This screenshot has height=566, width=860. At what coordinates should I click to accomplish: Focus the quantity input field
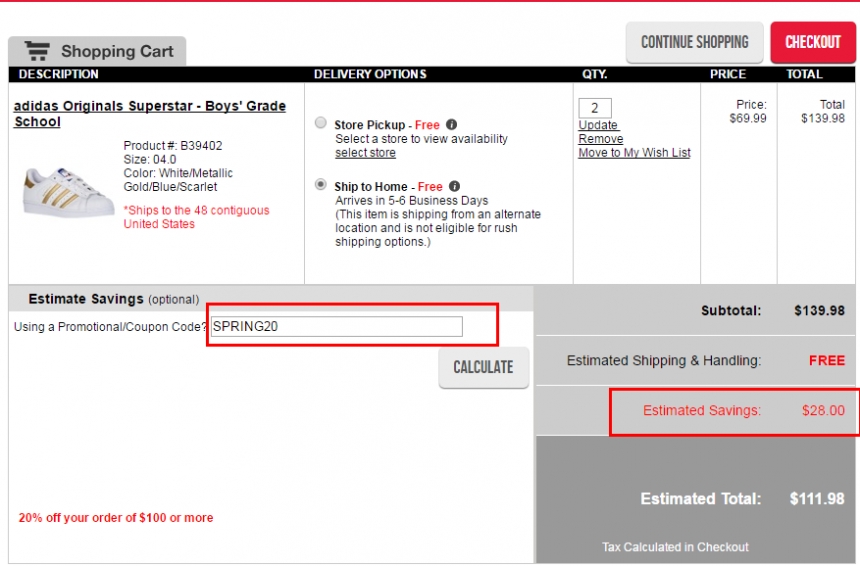click(595, 108)
